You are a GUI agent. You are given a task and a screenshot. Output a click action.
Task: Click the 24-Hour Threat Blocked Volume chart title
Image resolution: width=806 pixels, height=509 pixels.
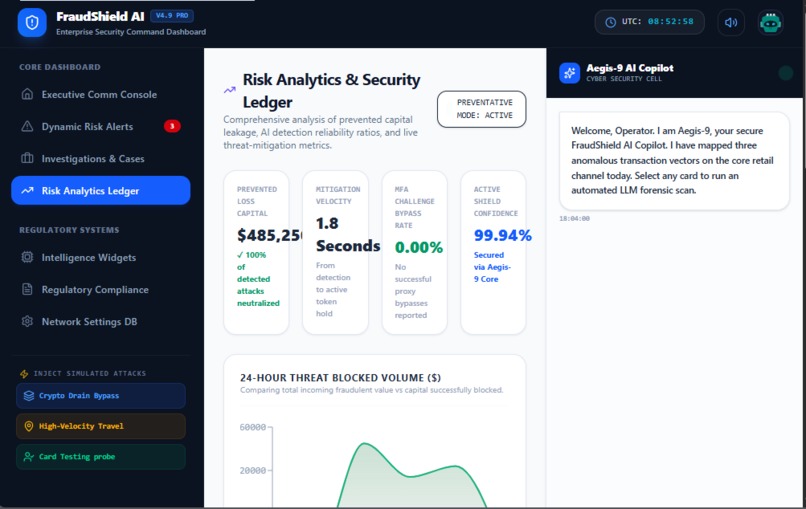[340, 378]
